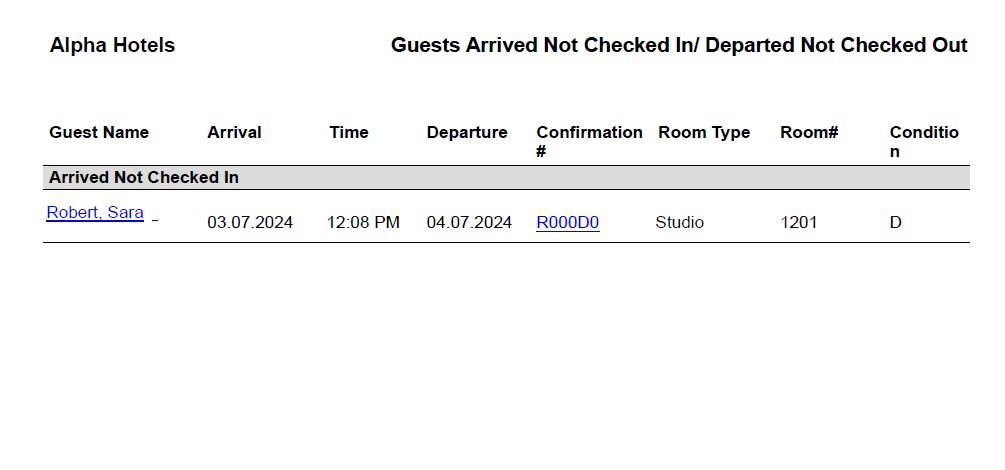Select the Arrived Not Checked In section bar
Image resolution: width=1005 pixels, height=470 pixels.
tap(505, 178)
